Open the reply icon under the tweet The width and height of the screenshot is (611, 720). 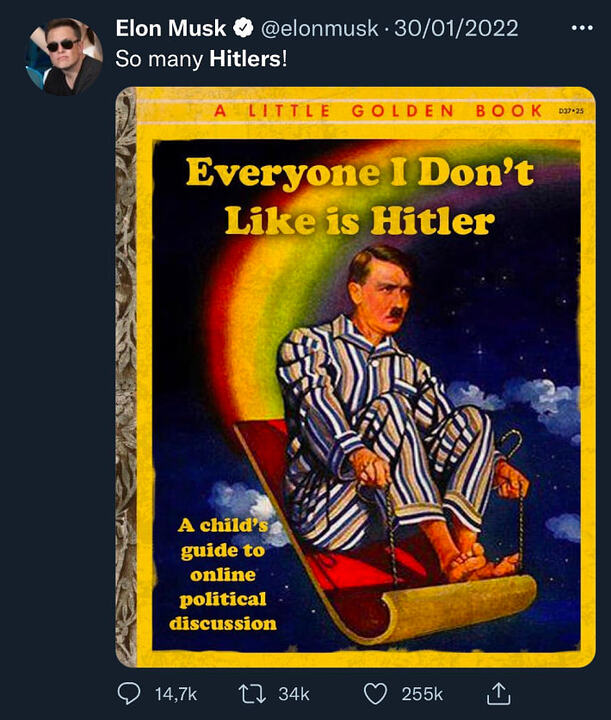click(129, 694)
